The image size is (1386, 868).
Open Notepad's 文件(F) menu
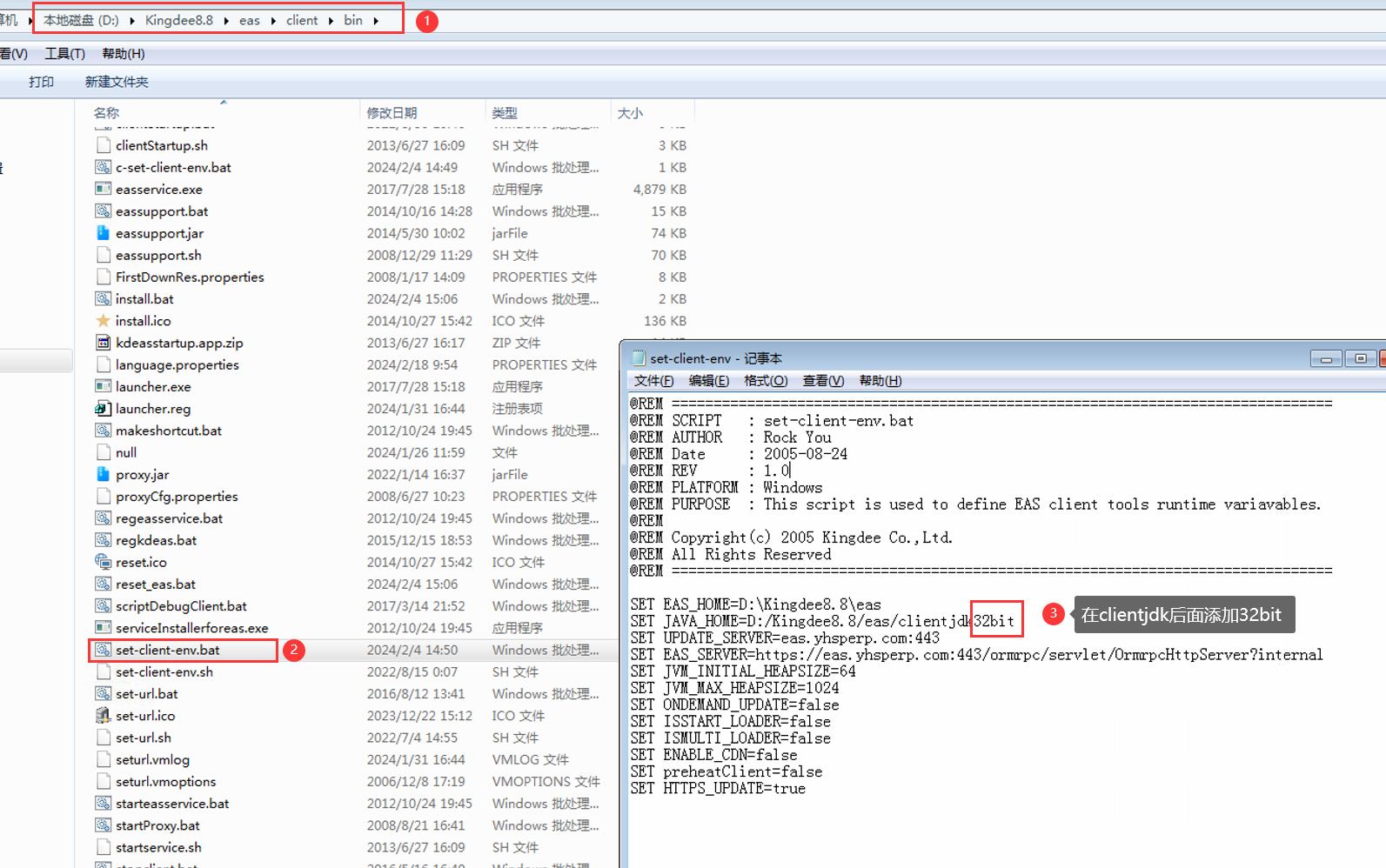(x=654, y=381)
